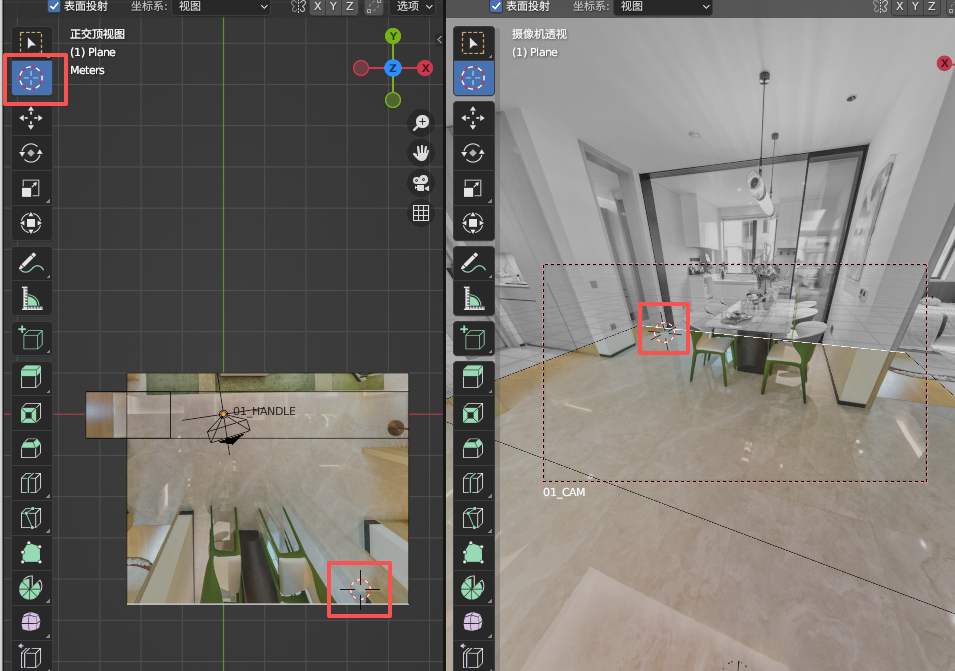Toggle 表面投射 checkbox in the left viewport header
This screenshot has height=671, width=955.
click(x=55, y=6)
